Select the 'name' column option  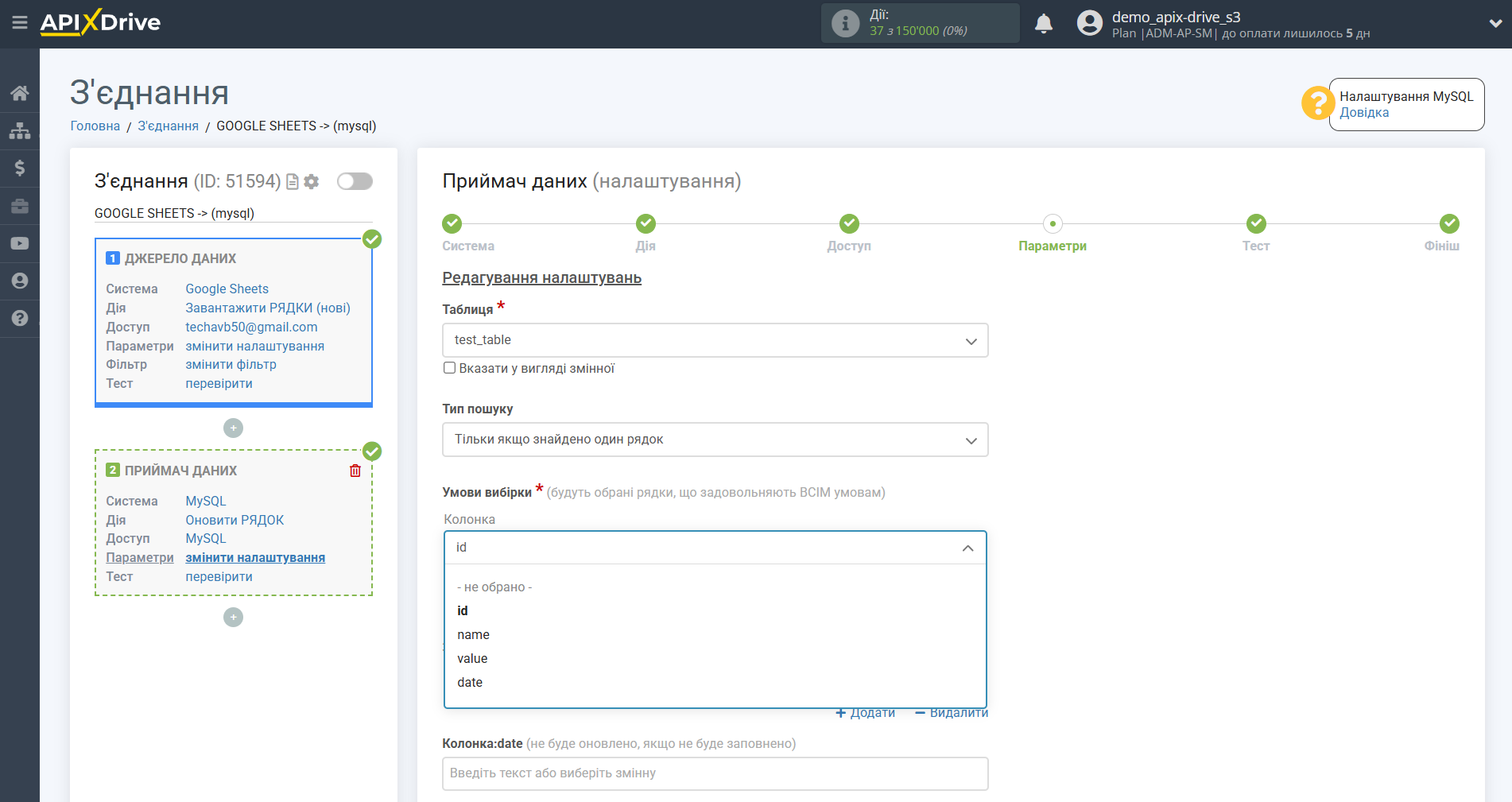[473, 635]
